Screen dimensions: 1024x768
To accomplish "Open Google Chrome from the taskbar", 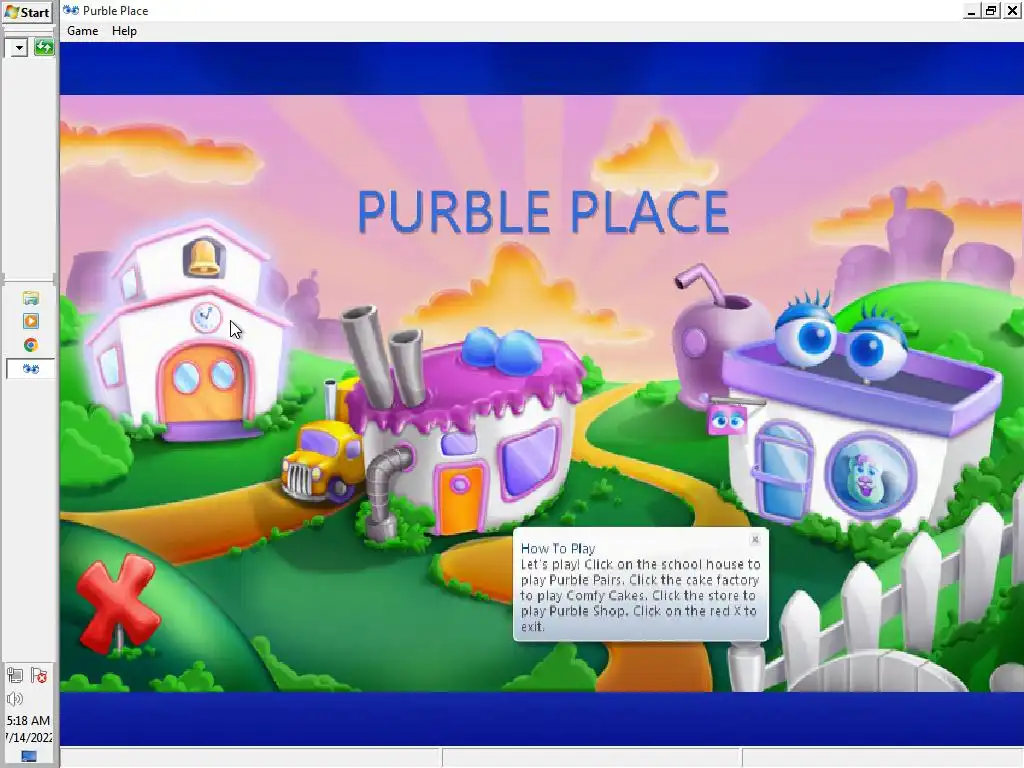I will pos(31,345).
